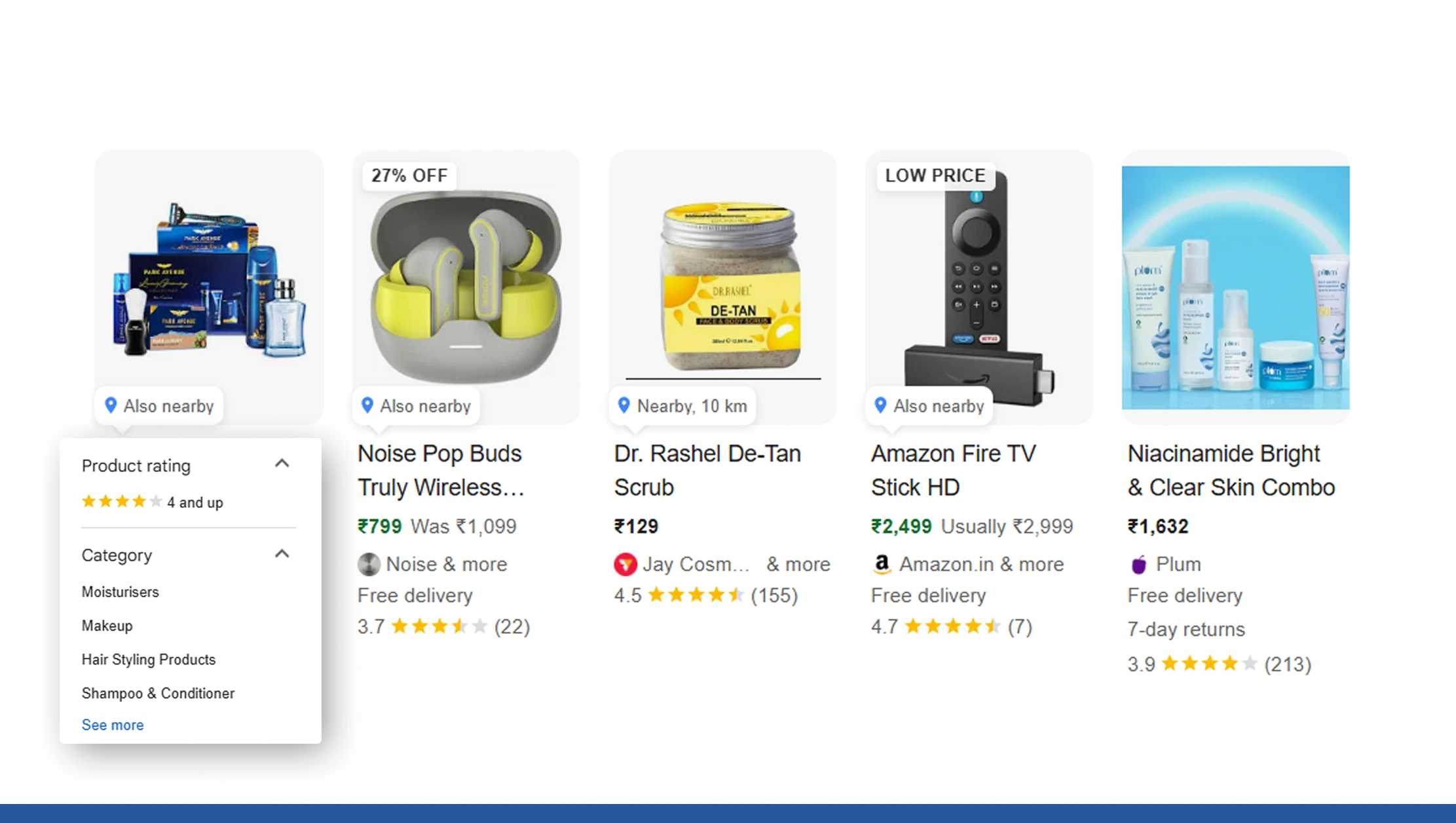Collapse the Category section
Viewport: 1456px width, 823px height.
pyautogui.click(x=283, y=553)
